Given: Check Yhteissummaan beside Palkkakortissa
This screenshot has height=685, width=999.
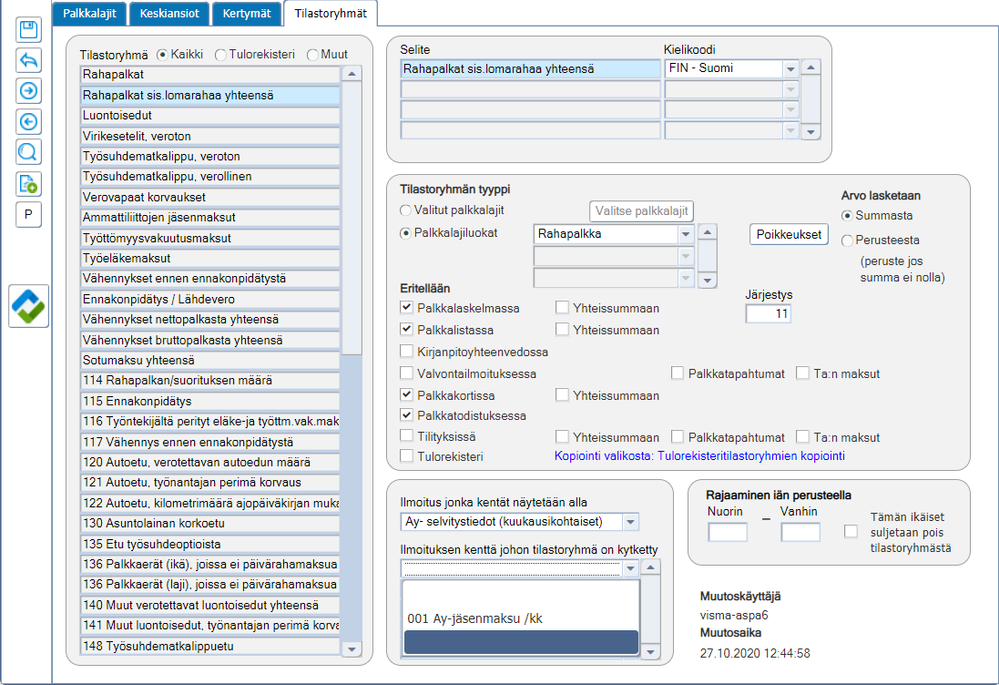Looking at the screenshot, I should (561, 395).
